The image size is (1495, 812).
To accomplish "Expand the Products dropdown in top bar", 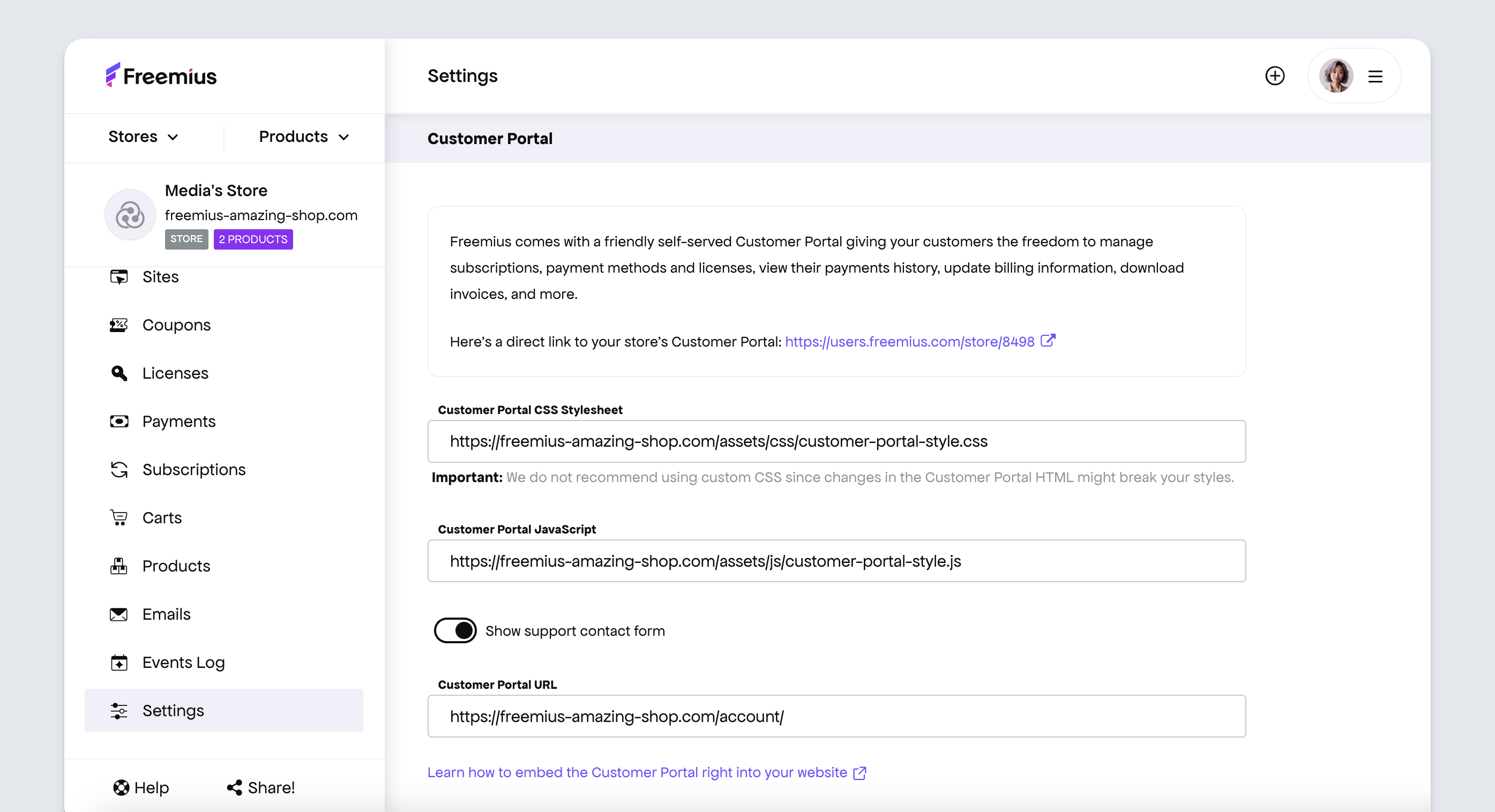I will pos(304,137).
